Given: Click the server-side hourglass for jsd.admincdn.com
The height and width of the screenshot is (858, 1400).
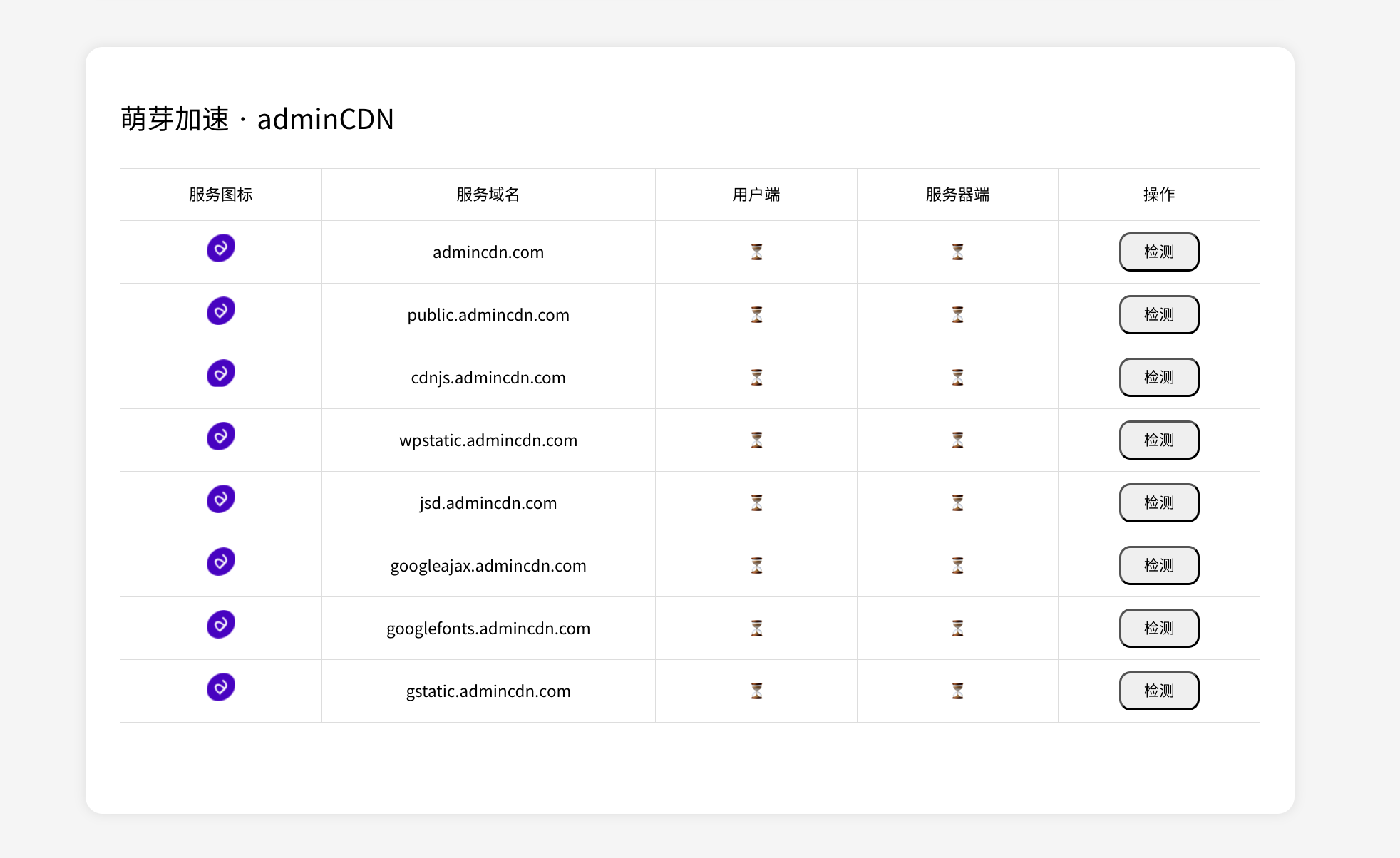Looking at the screenshot, I should coord(957,502).
